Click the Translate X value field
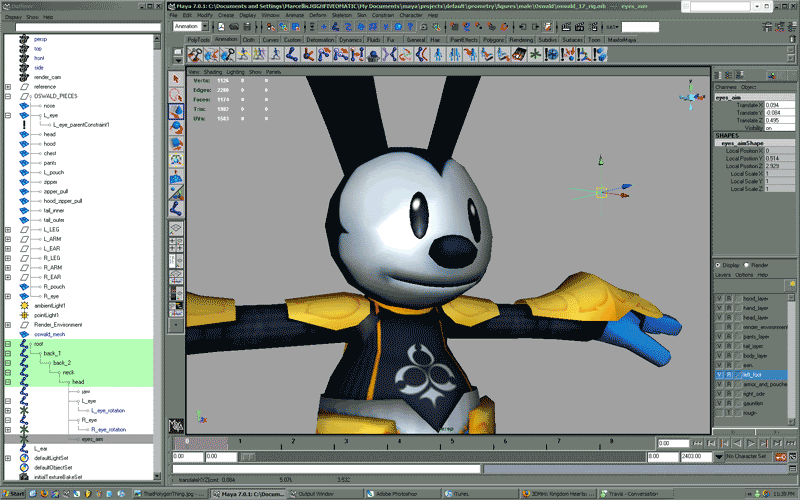800x500 pixels. pyautogui.click(x=780, y=105)
